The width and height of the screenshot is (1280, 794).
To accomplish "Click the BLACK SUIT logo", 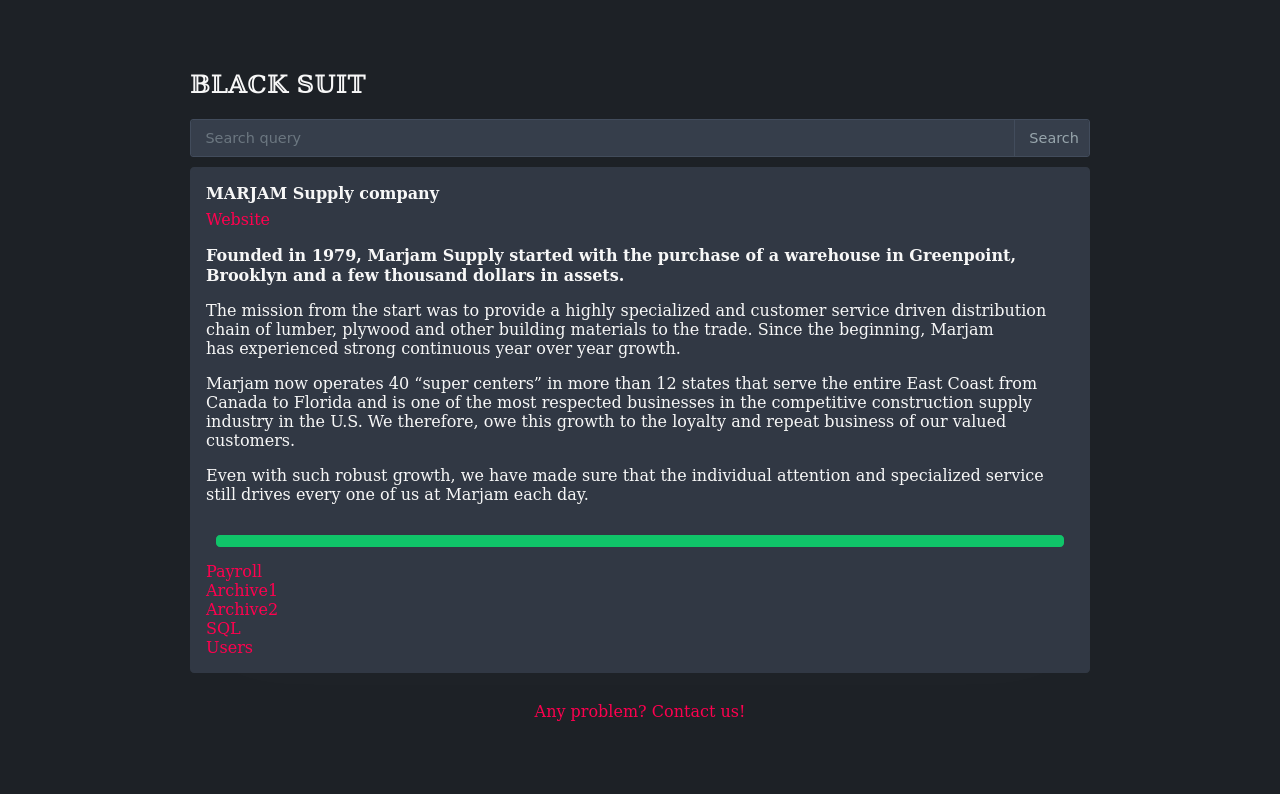I will (278, 85).
